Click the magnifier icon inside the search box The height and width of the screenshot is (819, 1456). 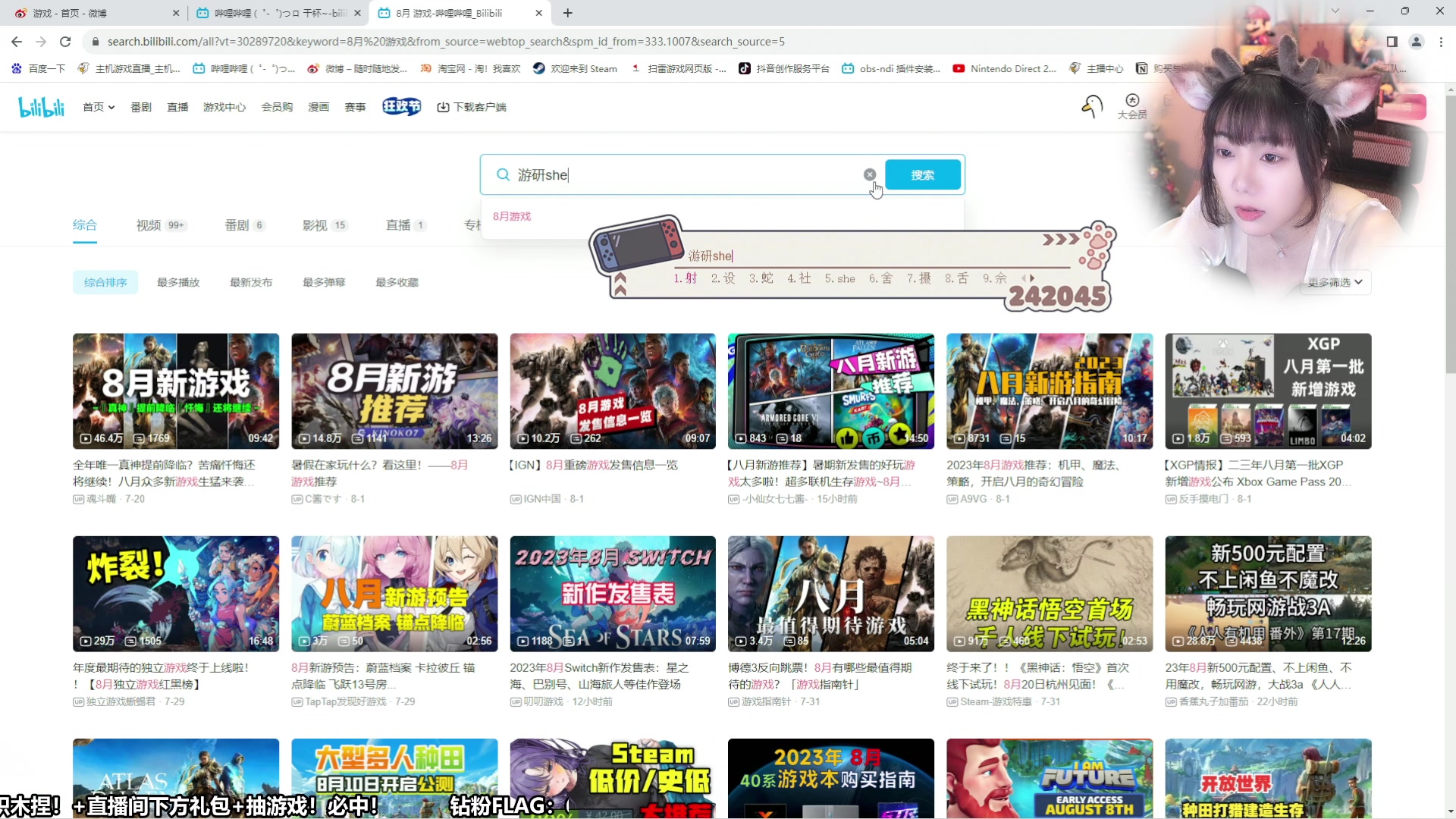503,174
